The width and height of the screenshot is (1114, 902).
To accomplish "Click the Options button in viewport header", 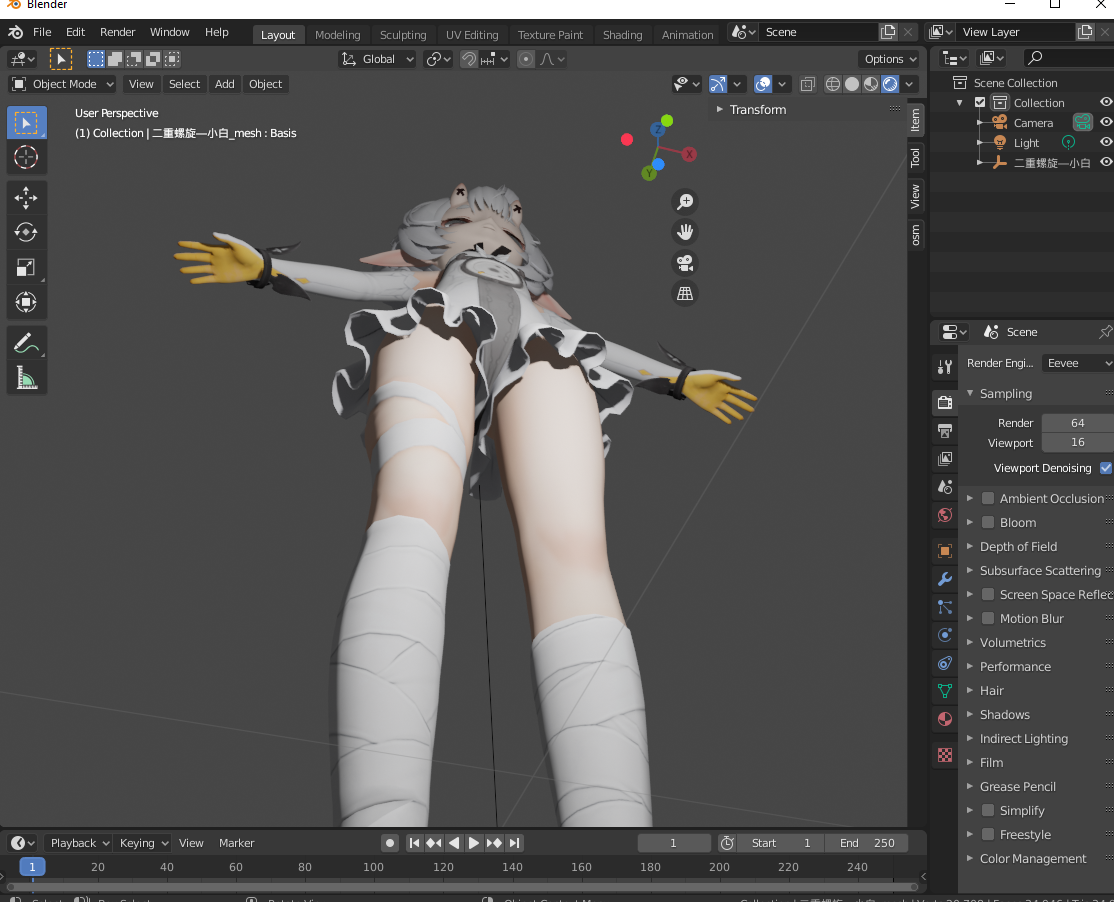I will 888,59.
